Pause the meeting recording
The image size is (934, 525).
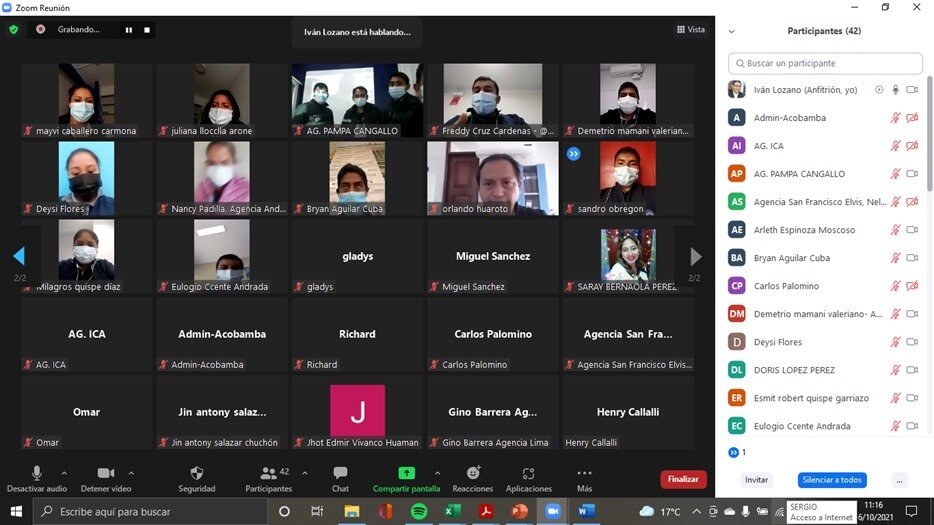tap(128, 30)
